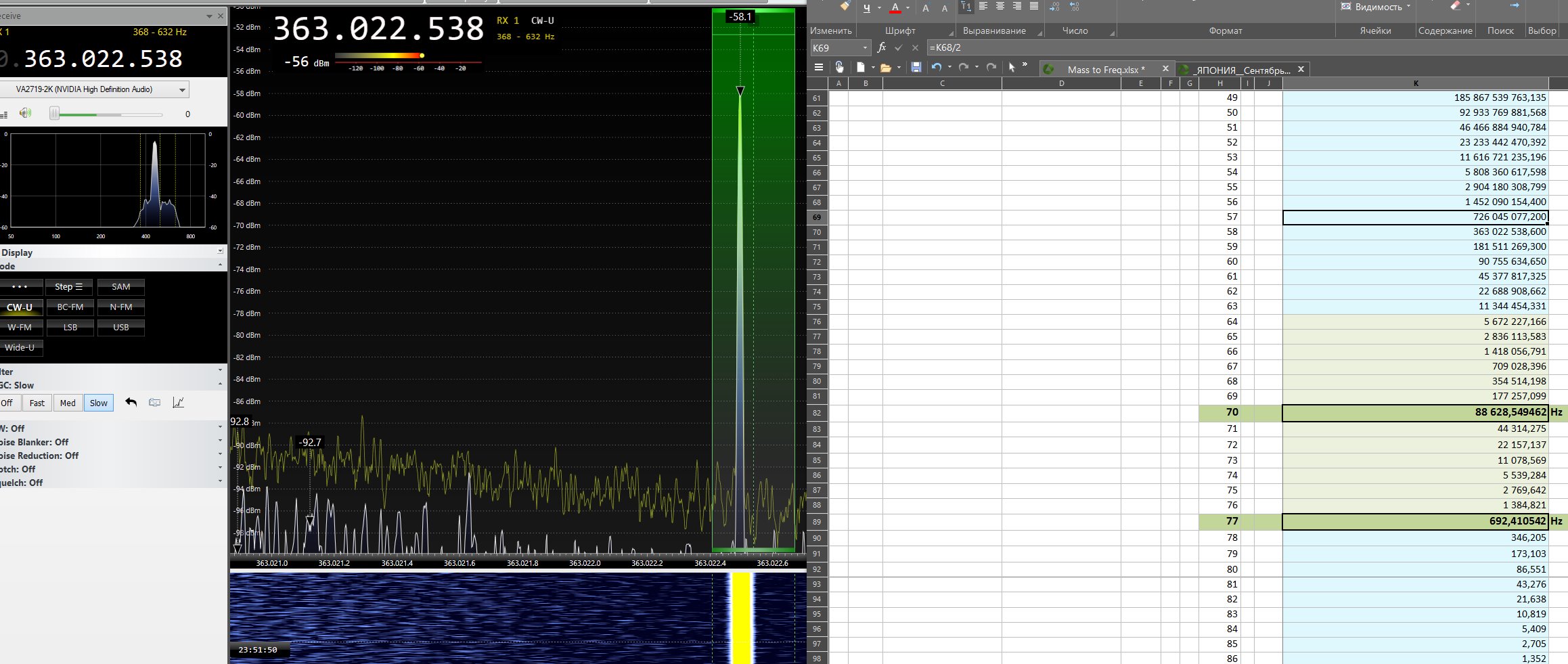The image size is (1568, 664).
Task: Open the K69 cell name box dropdown
Action: point(865,48)
